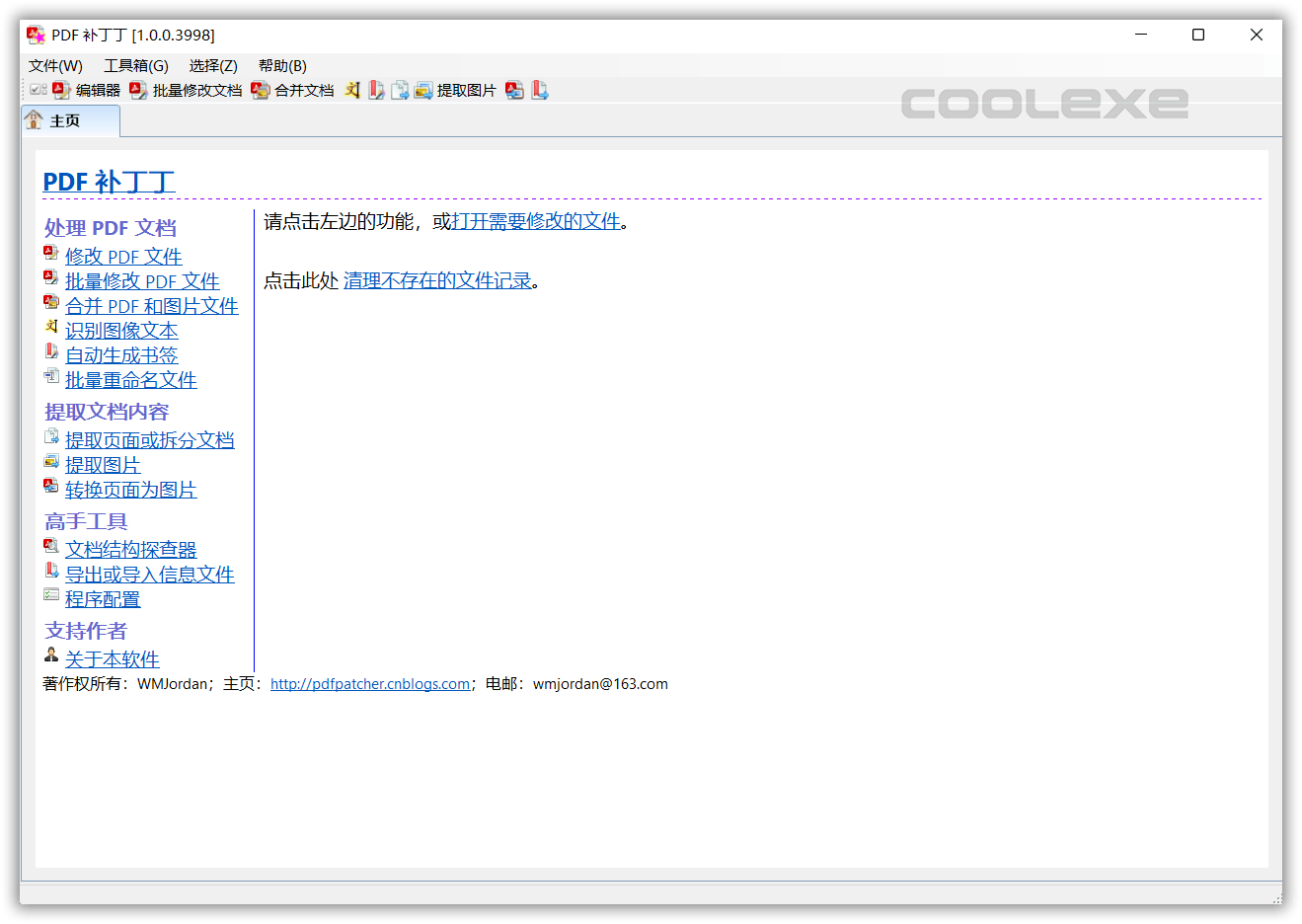Open the 程序配置 settings entry
1302x924 pixels.
(103, 599)
